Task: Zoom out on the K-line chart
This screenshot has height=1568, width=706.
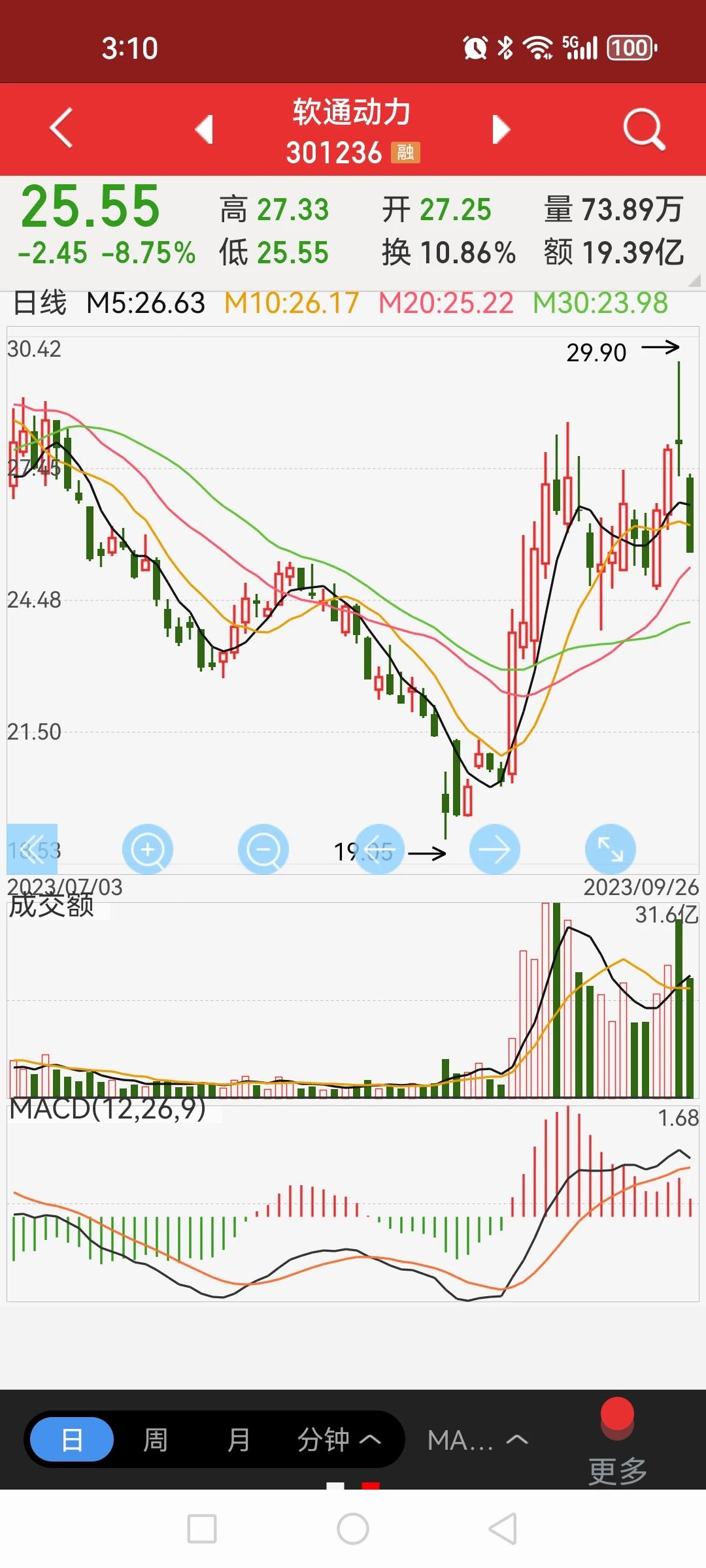Action: point(263,849)
